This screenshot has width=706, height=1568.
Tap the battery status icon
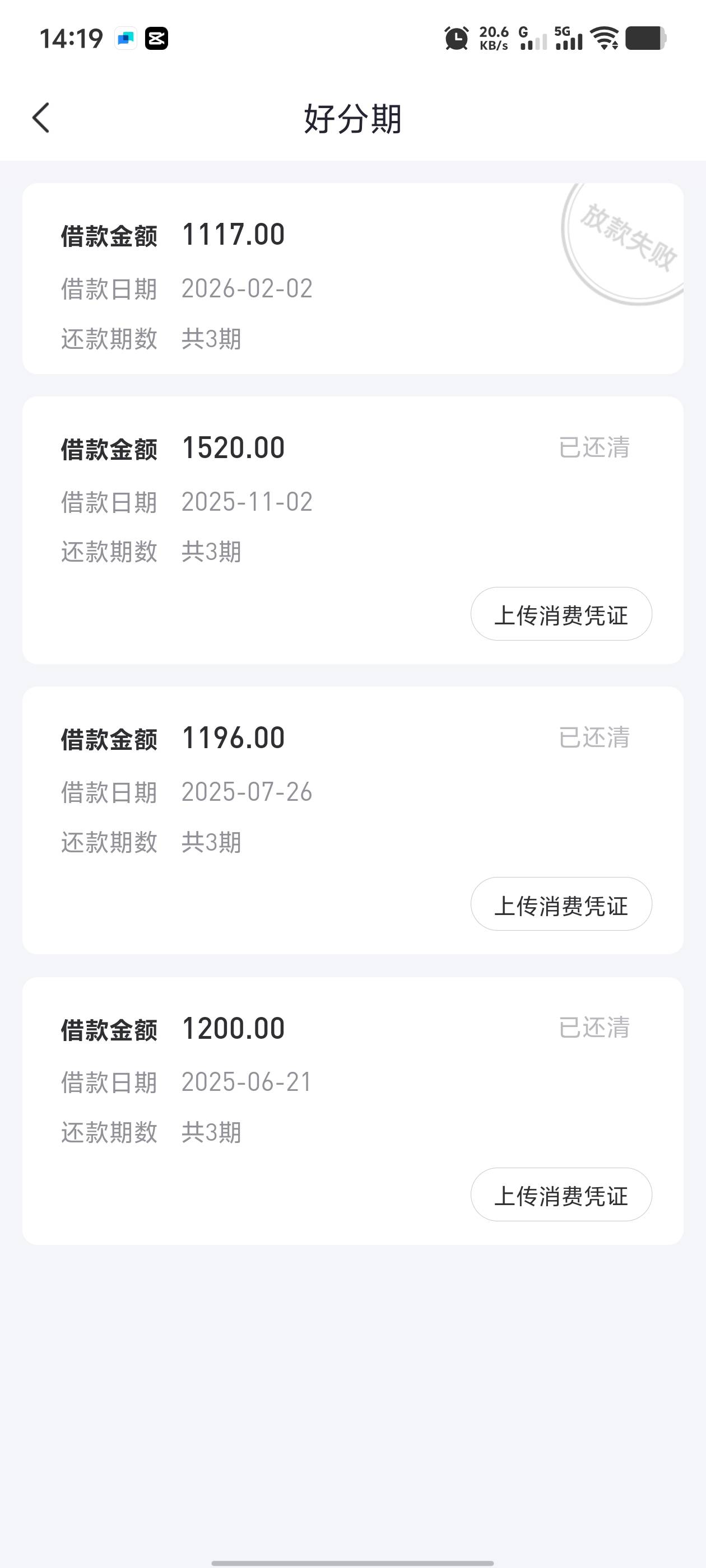point(645,38)
